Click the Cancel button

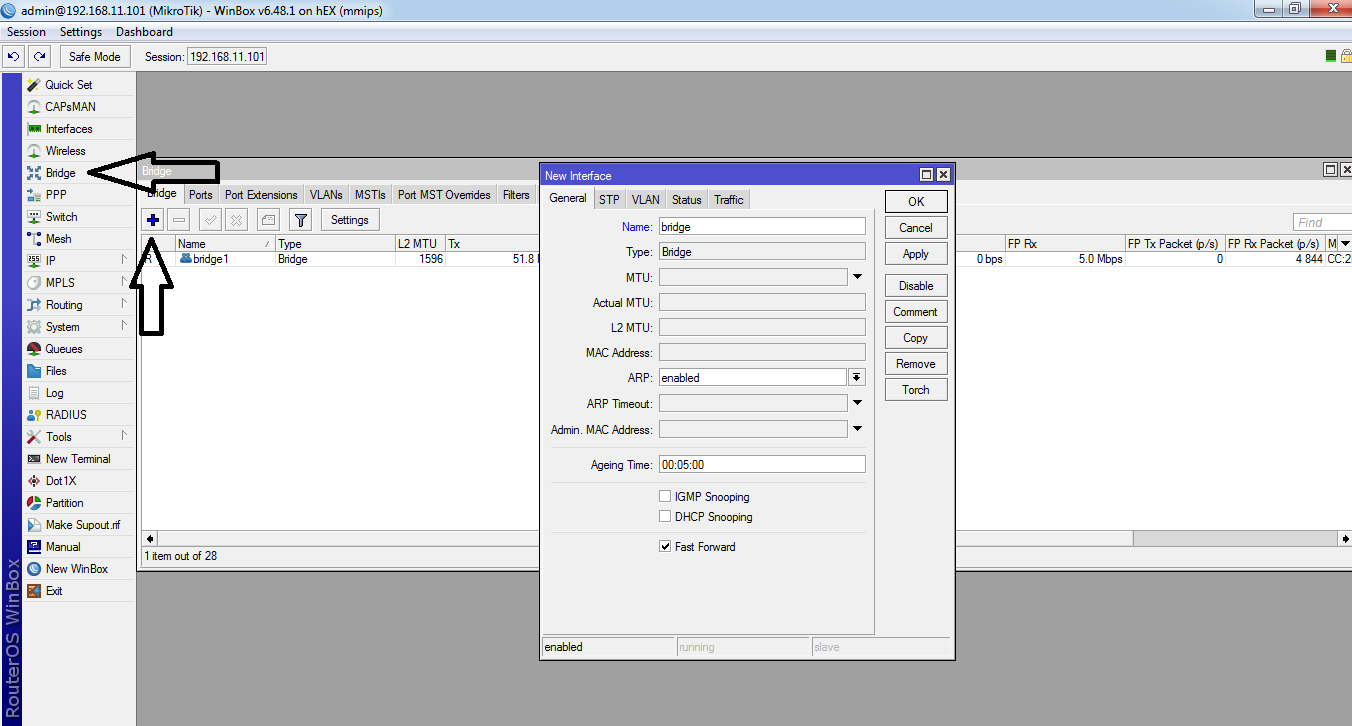click(916, 228)
